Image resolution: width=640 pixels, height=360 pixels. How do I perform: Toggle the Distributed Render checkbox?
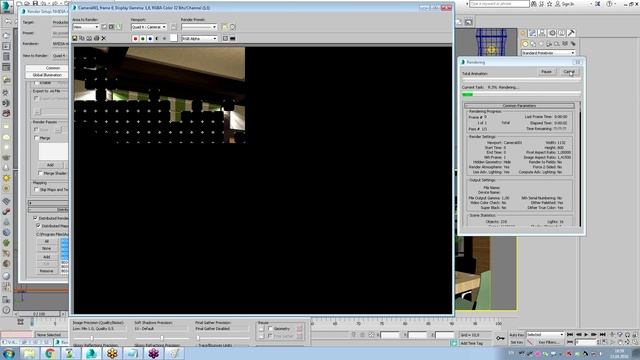point(36,218)
